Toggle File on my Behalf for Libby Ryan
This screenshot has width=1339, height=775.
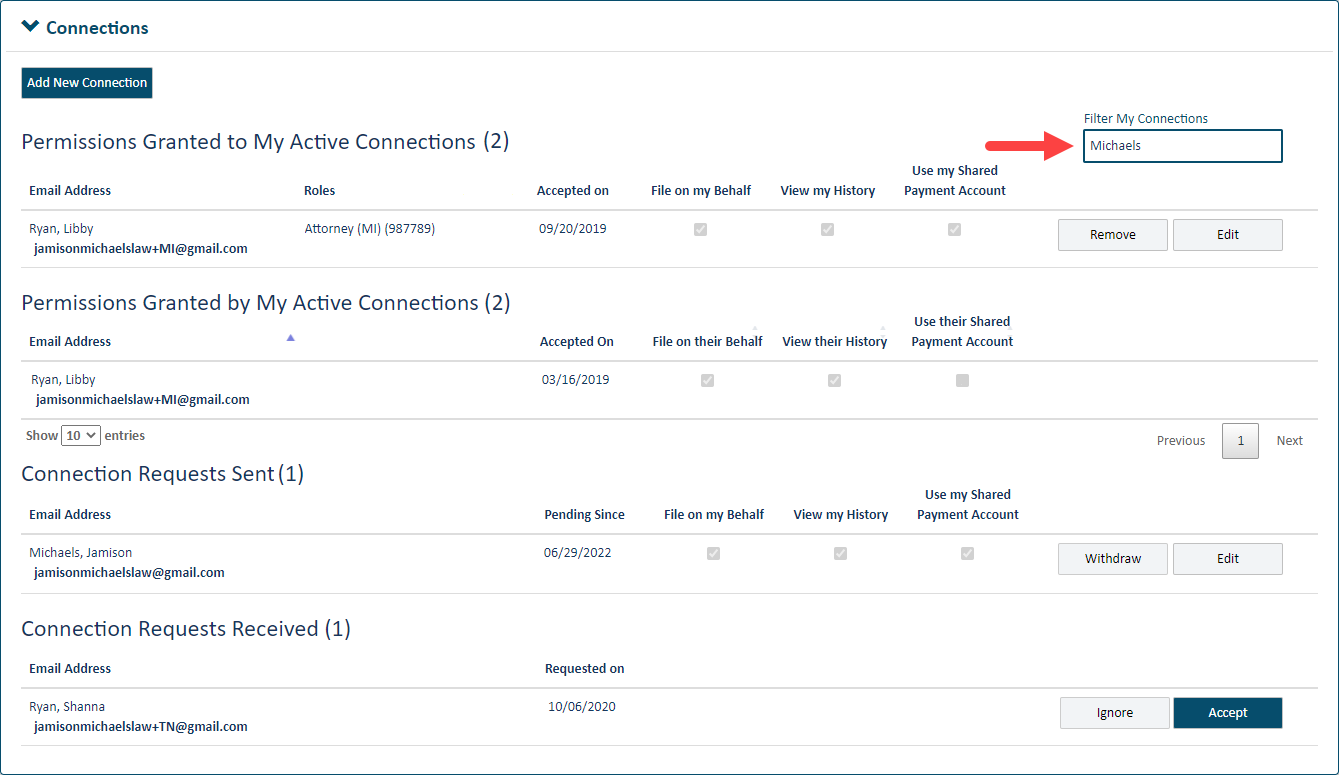click(x=701, y=229)
